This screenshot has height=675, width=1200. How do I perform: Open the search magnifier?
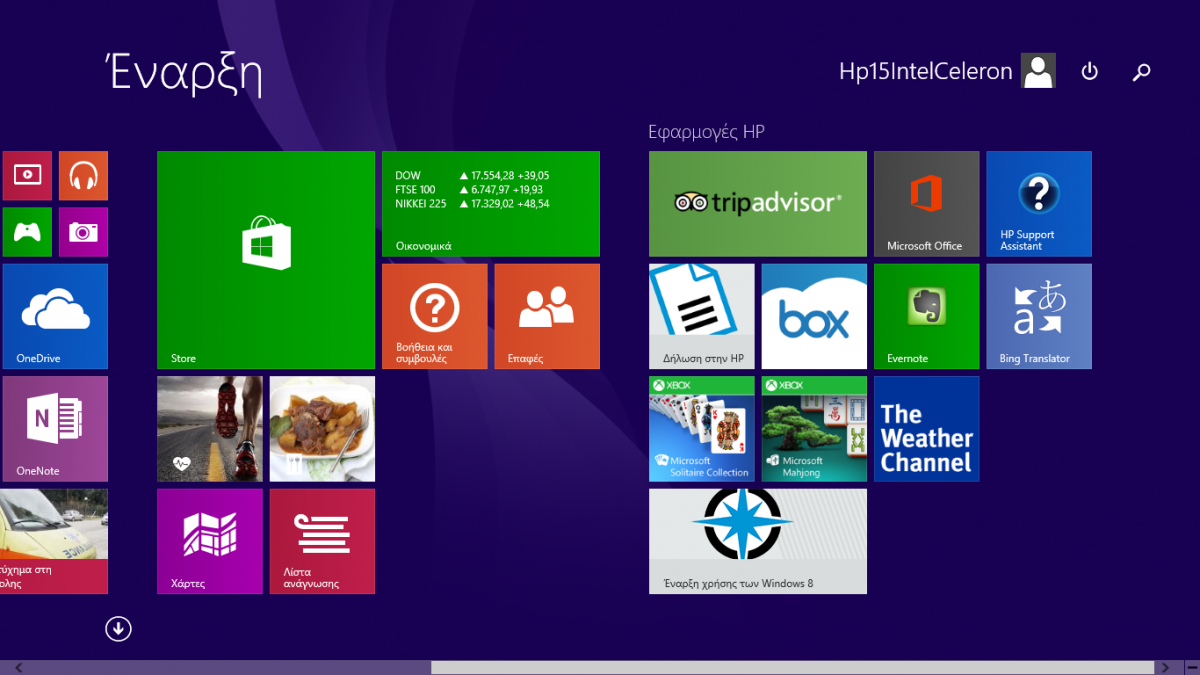point(1141,71)
